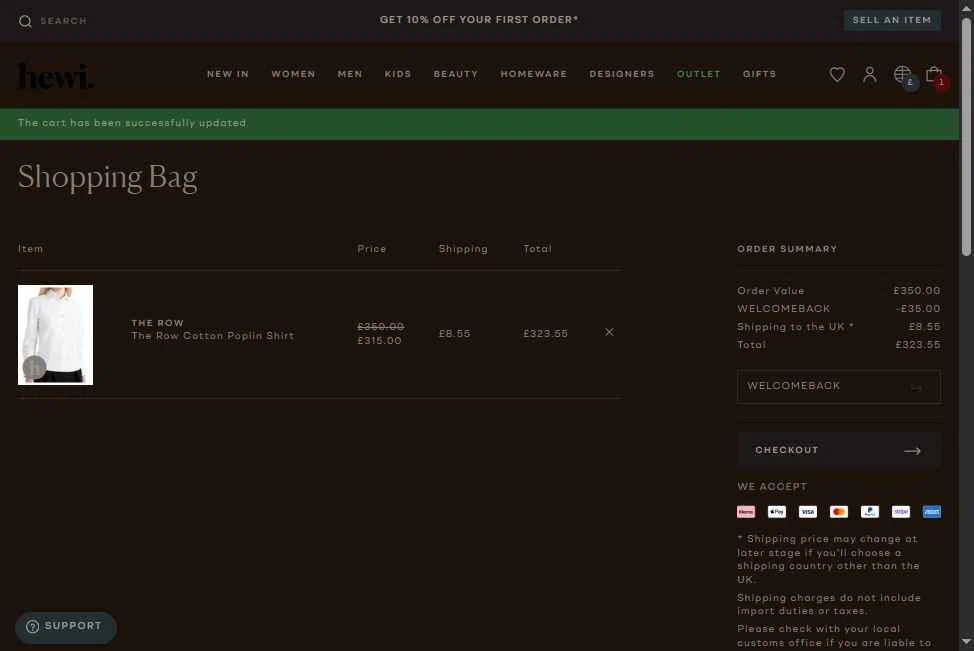Go to hewi. homepage logo
The image size is (974, 651).
tap(56, 76)
